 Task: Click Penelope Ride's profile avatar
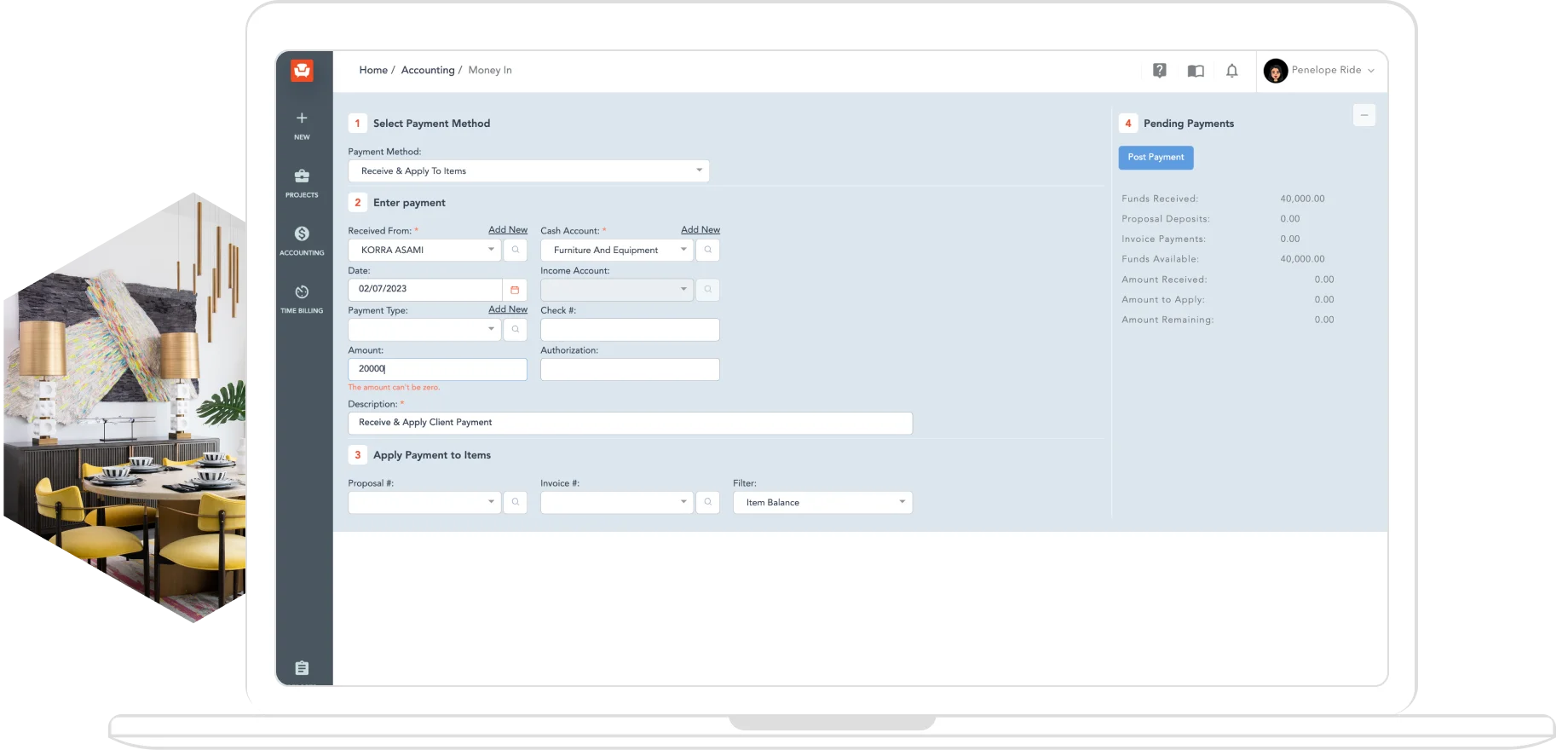pyautogui.click(x=1276, y=71)
